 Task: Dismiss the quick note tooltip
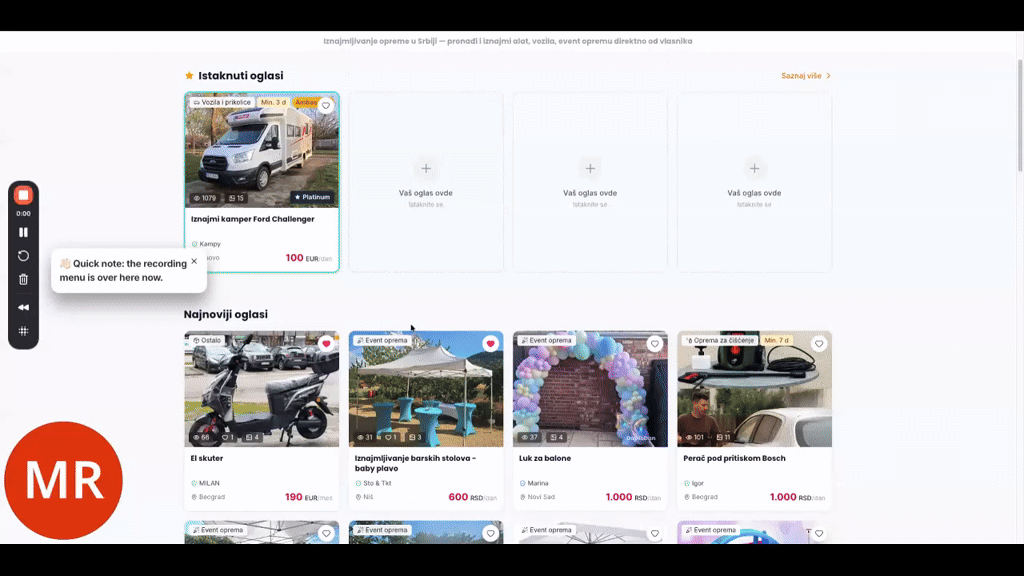point(194,262)
